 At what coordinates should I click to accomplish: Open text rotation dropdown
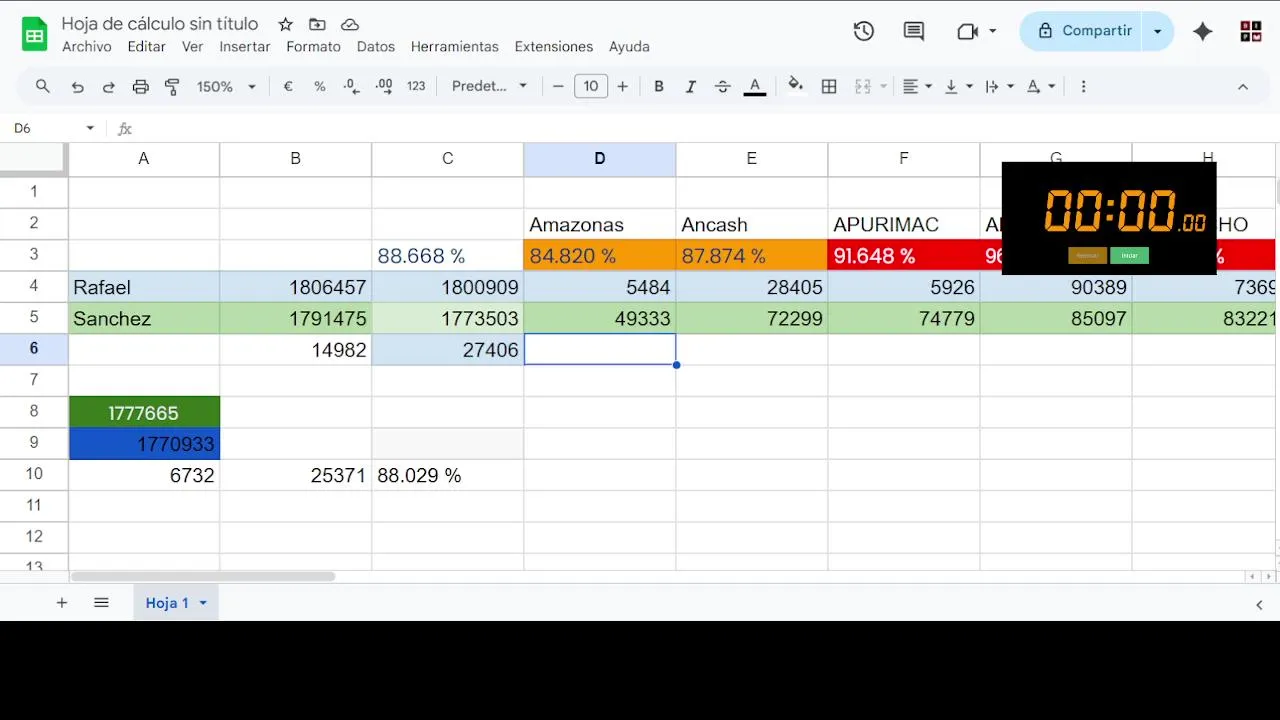point(1041,86)
